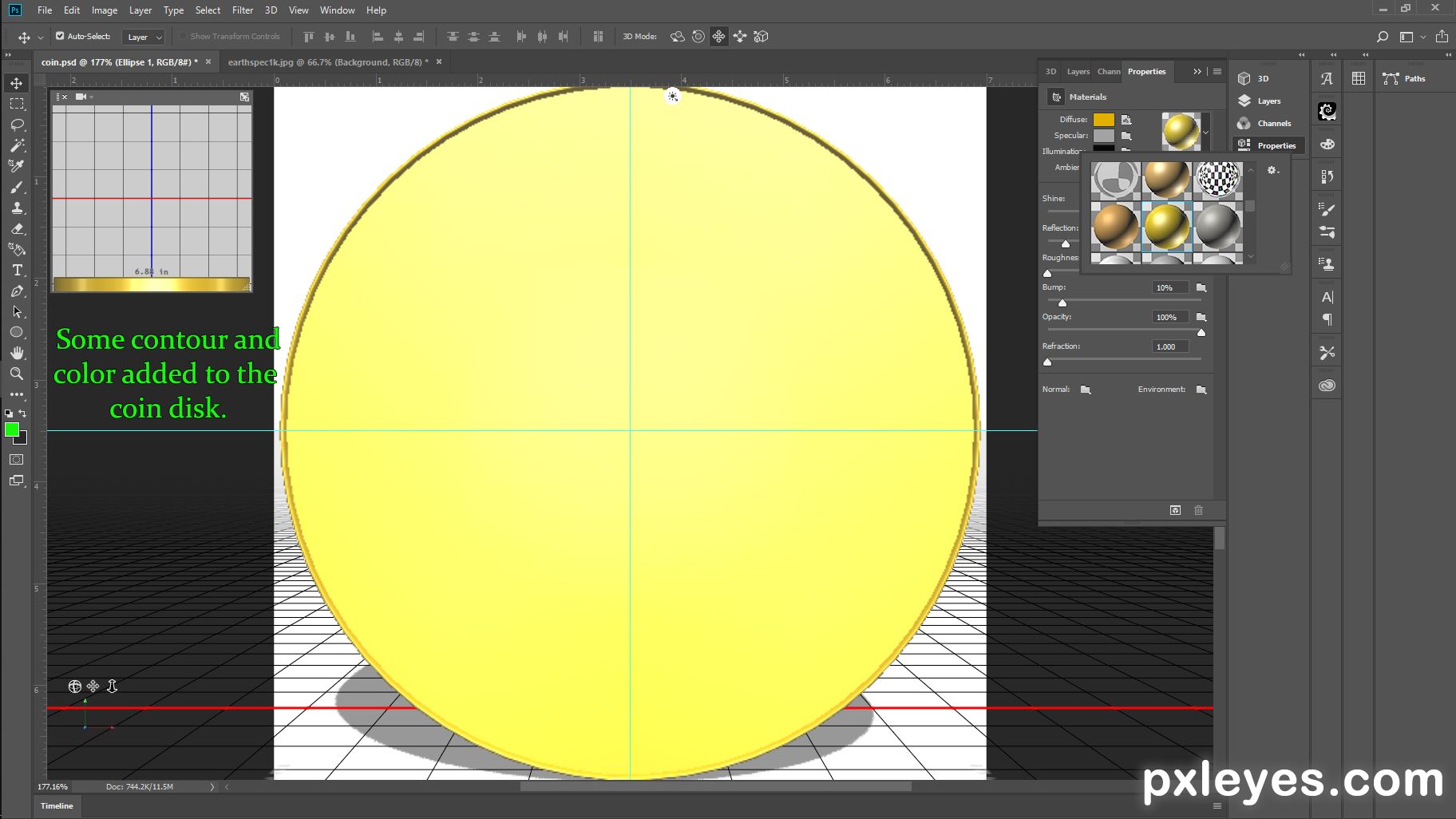Open the Paragraph panel icon

pyautogui.click(x=1327, y=319)
